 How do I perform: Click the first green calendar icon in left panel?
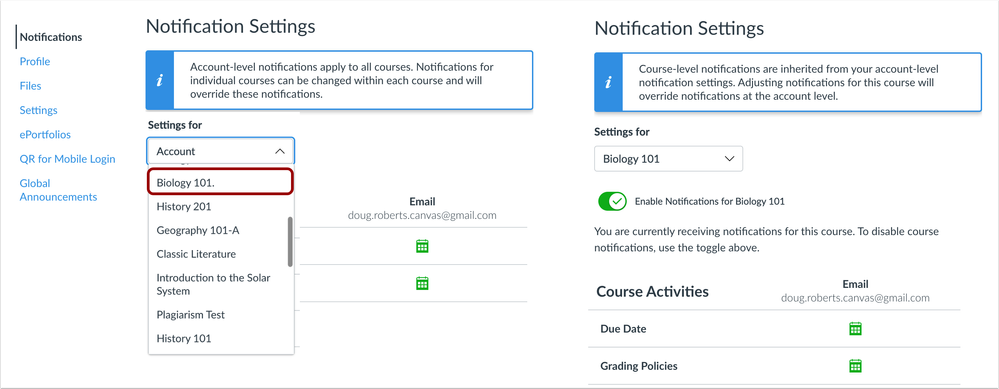click(421, 246)
